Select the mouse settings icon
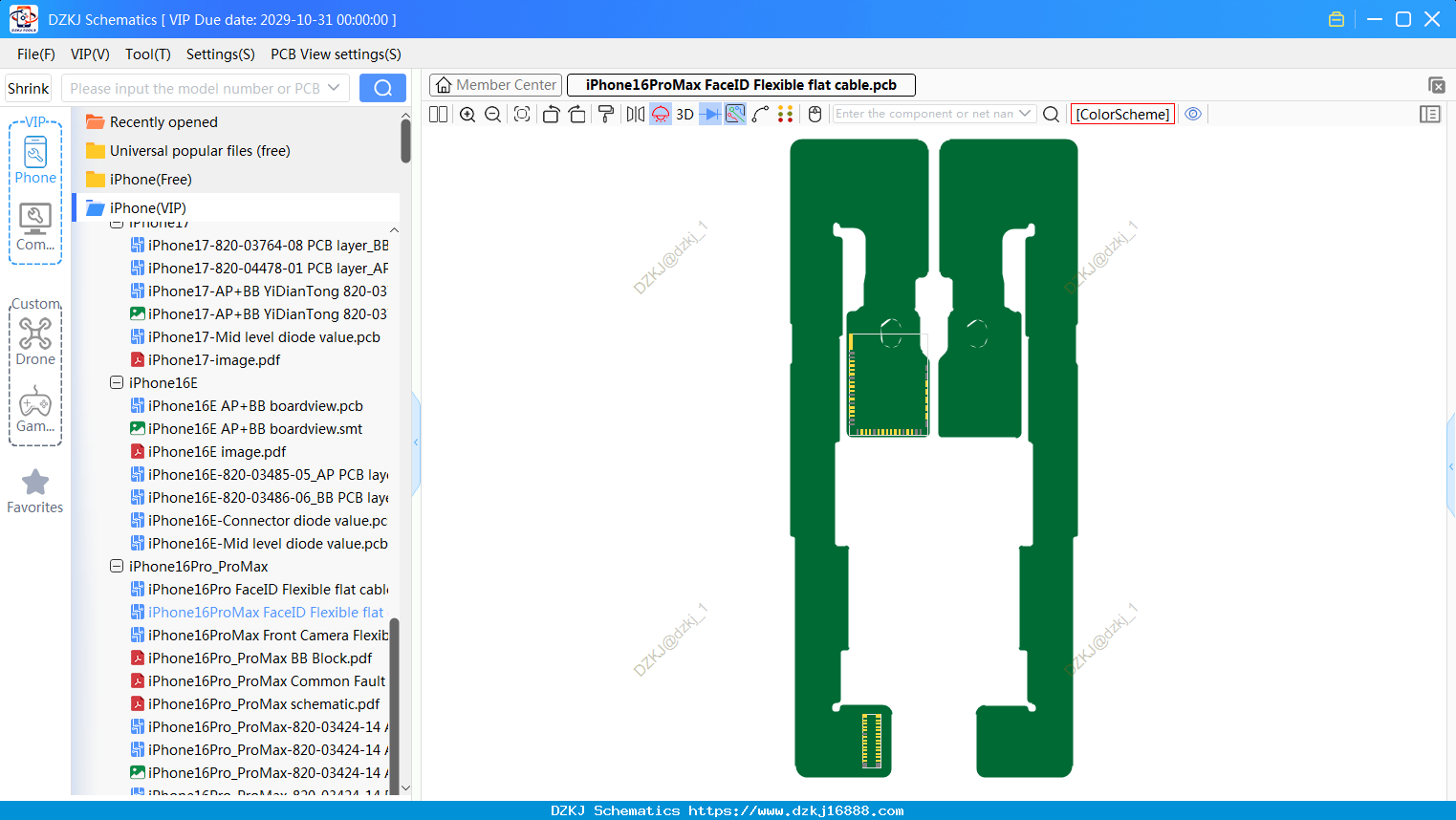The width and height of the screenshot is (1456, 820). coord(815,115)
